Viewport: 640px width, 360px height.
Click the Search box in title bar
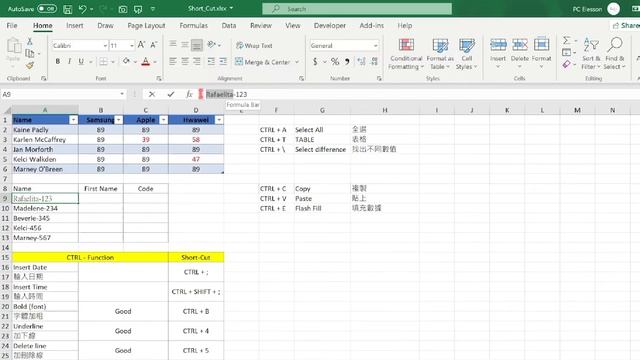(357, 9)
